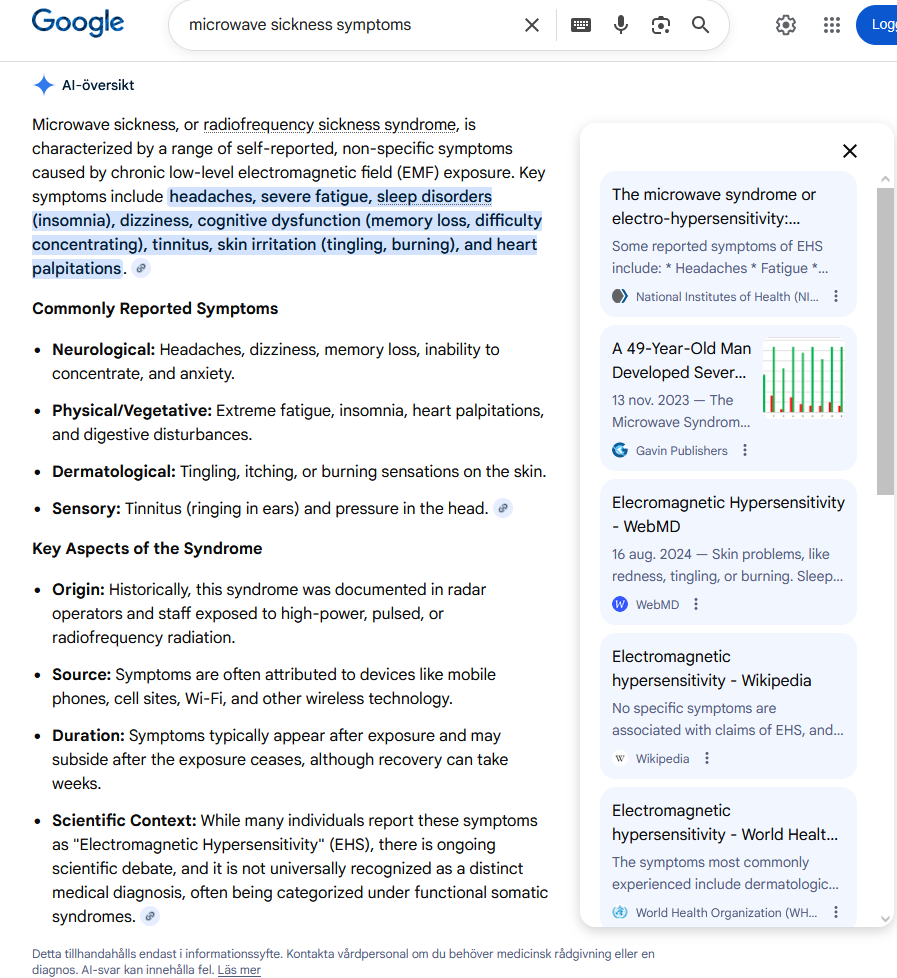Screen dimensions: 897x978
Task: Open Google apps grid icon
Action: point(832,25)
